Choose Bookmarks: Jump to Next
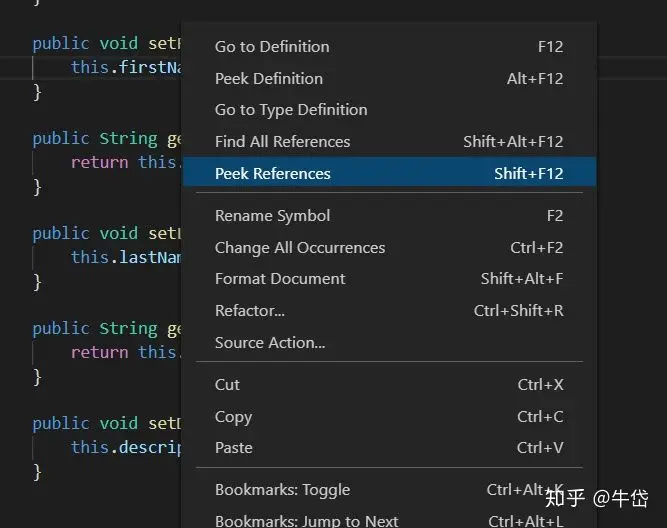The height and width of the screenshot is (528, 667). point(306,521)
